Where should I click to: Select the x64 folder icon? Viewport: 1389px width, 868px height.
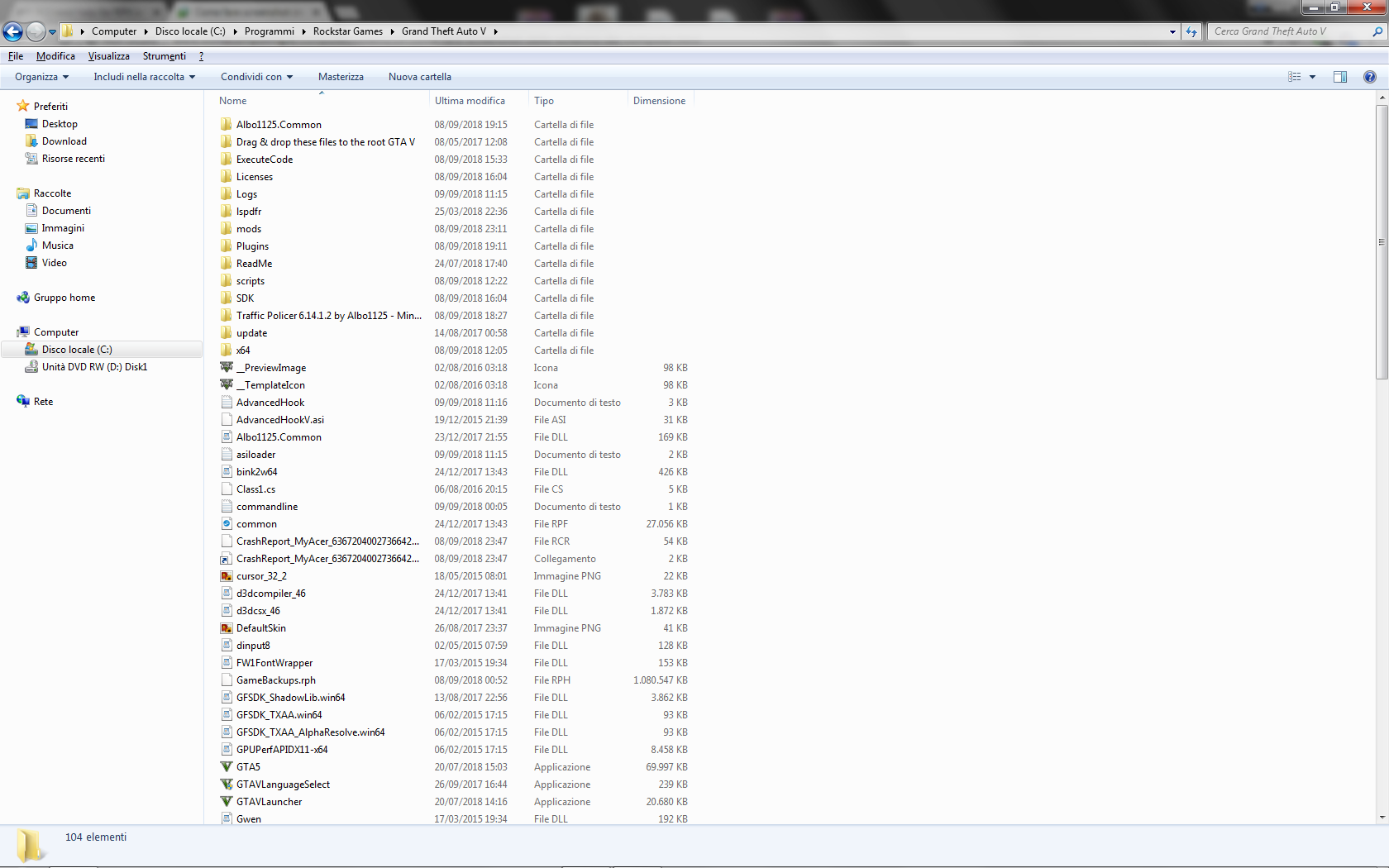(x=227, y=351)
